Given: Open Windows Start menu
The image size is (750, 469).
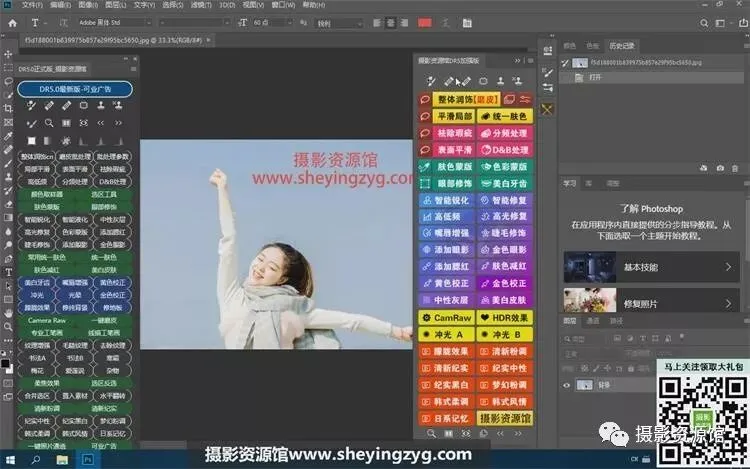Looking at the screenshot, I should (x=10, y=459).
